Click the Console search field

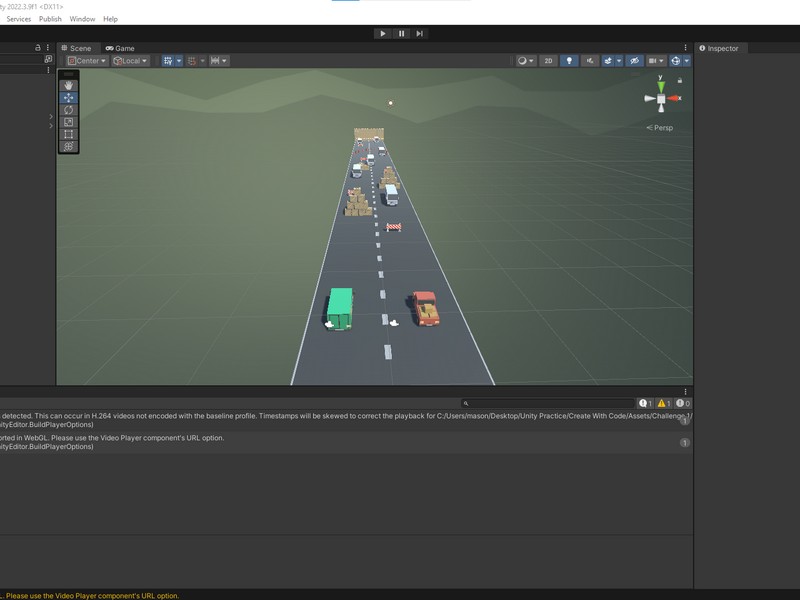(x=548, y=404)
